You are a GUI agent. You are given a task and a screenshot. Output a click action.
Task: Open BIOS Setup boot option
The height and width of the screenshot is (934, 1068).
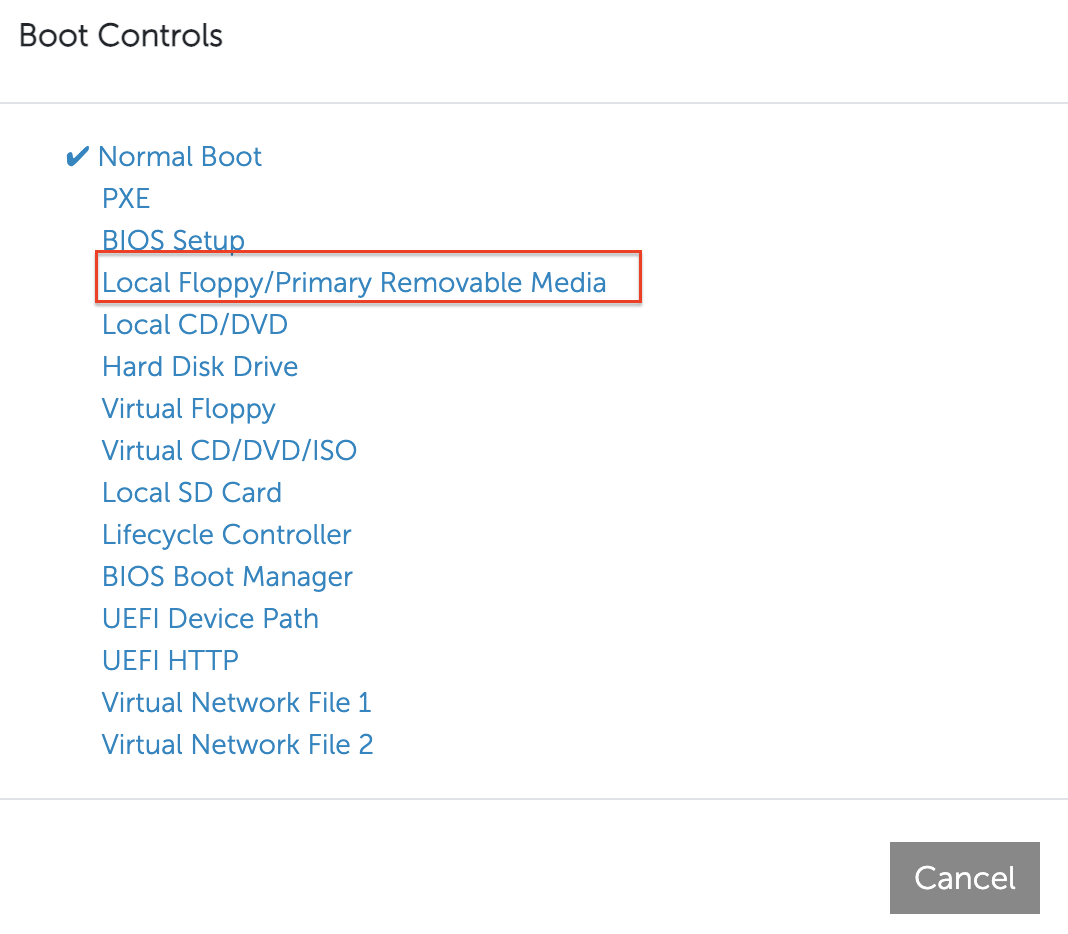coord(173,241)
